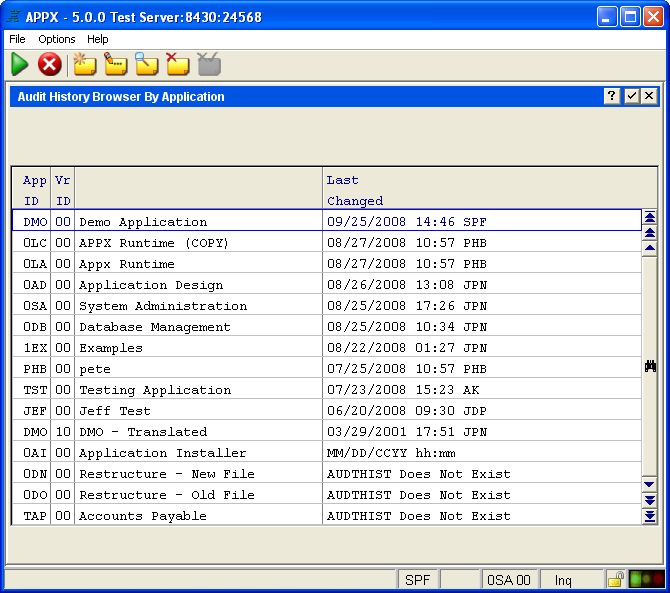
Task: Open the Options menu
Action: click(56, 39)
